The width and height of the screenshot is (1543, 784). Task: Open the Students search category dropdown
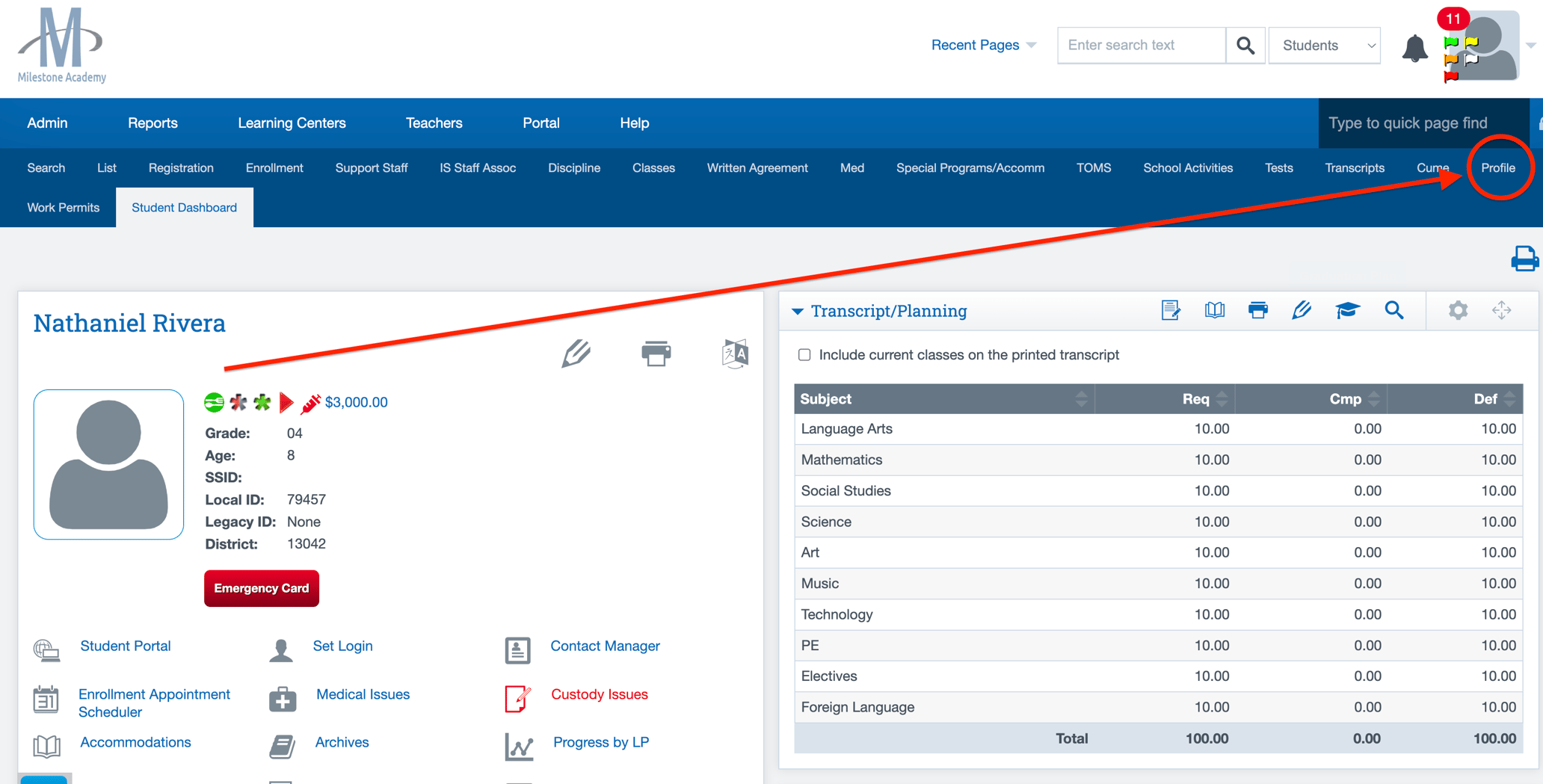point(1324,46)
